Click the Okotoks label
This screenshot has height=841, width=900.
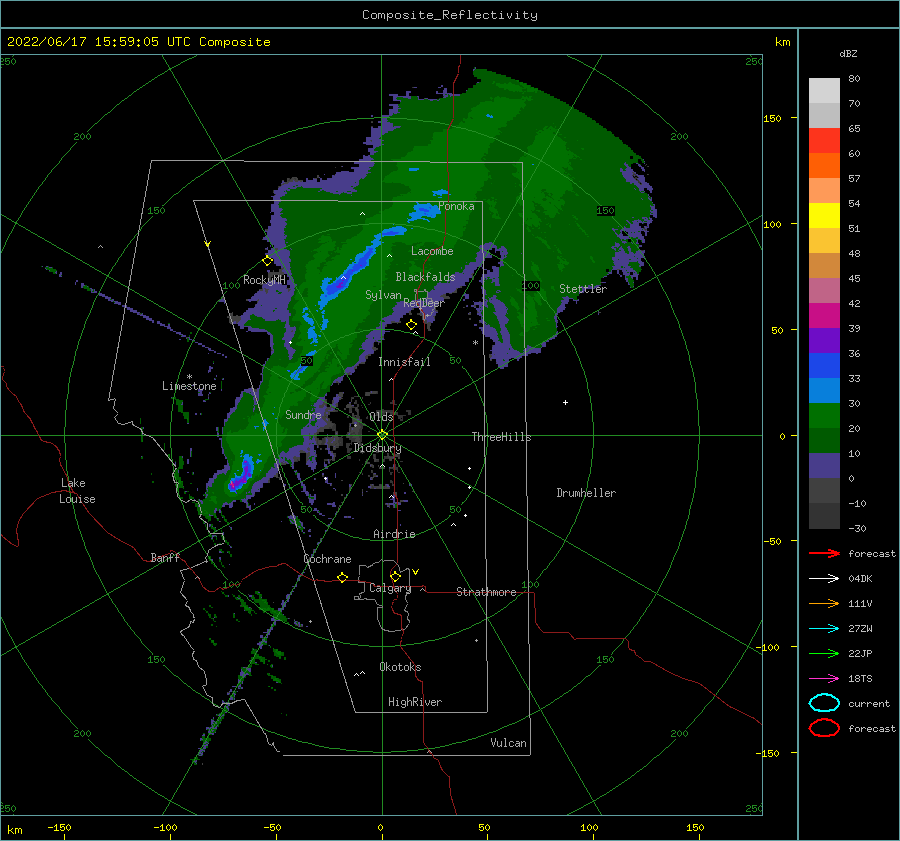[x=400, y=666]
